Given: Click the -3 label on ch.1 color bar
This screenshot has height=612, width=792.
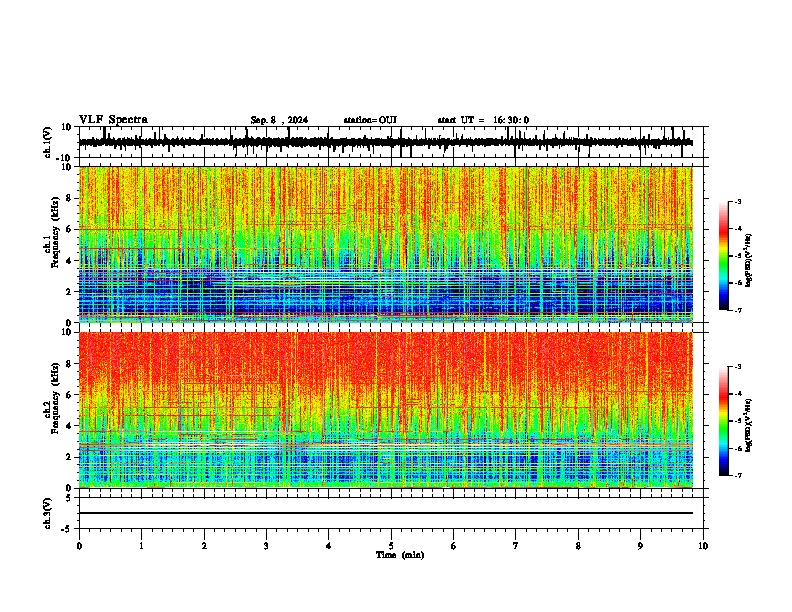Looking at the screenshot, I should click(x=738, y=201).
